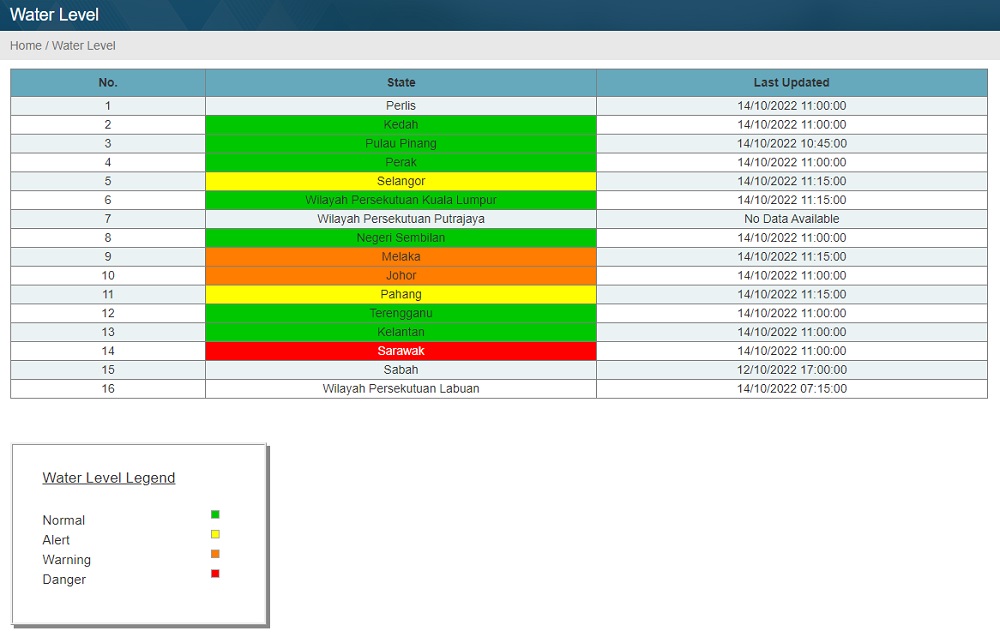Image resolution: width=1000 pixels, height=637 pixels.
Task: Click Kuala Lumpur's 11:15:00 timestamp
Action: 791,200
